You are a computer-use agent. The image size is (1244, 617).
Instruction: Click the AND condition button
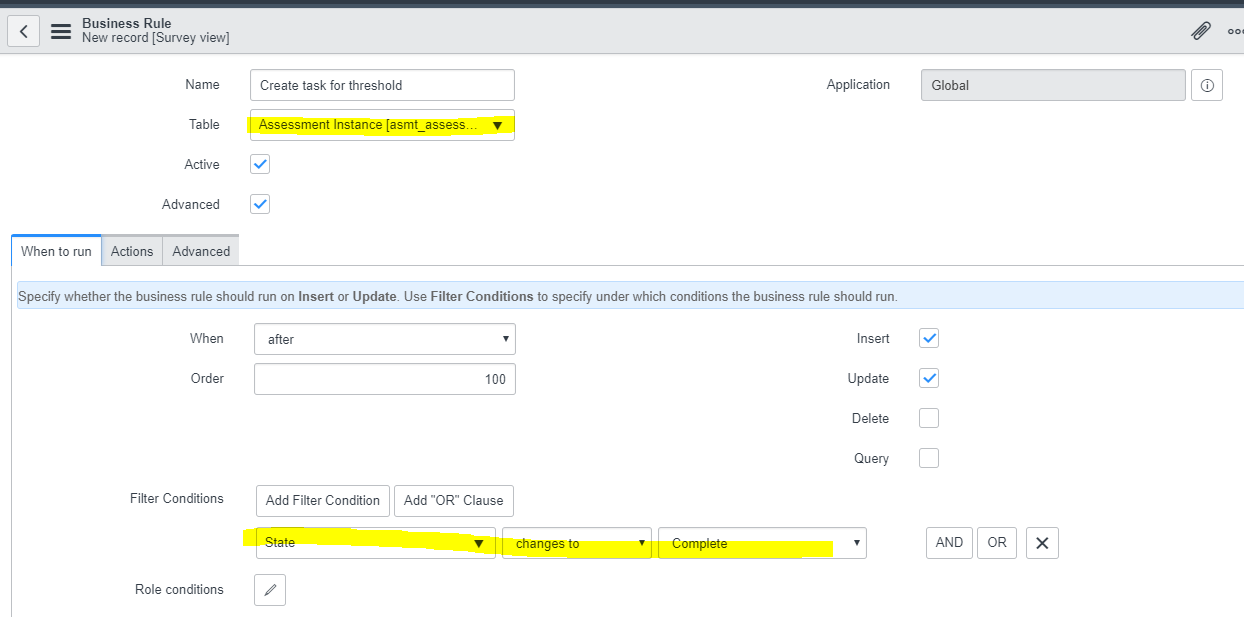[948, 542]
